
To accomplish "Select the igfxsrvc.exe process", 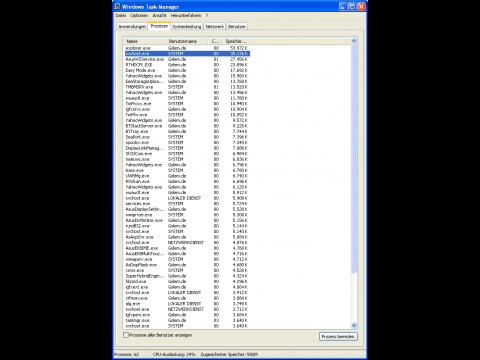I will (x=187, y=109).
